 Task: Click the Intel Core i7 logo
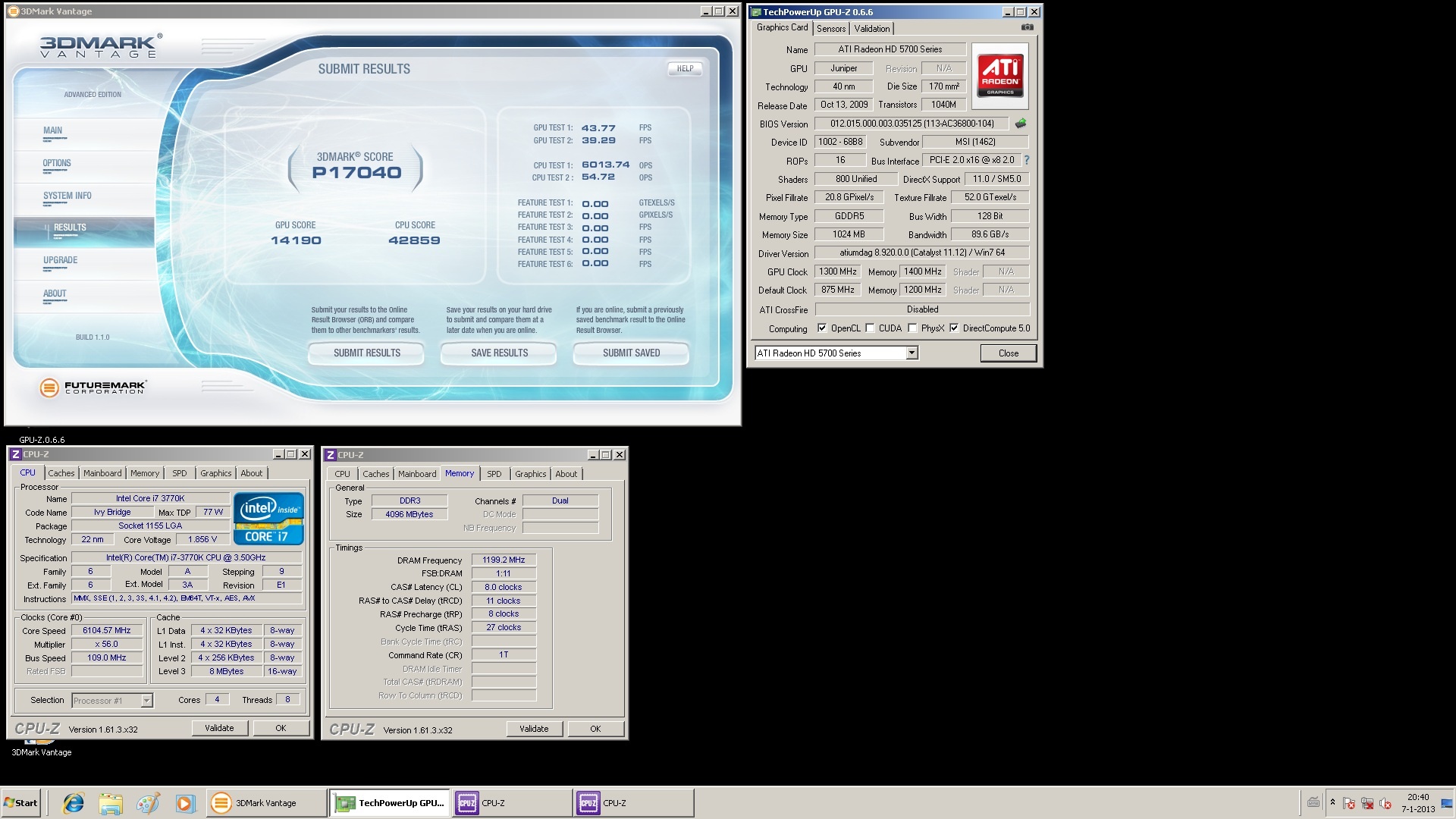(x=268, y=519)
